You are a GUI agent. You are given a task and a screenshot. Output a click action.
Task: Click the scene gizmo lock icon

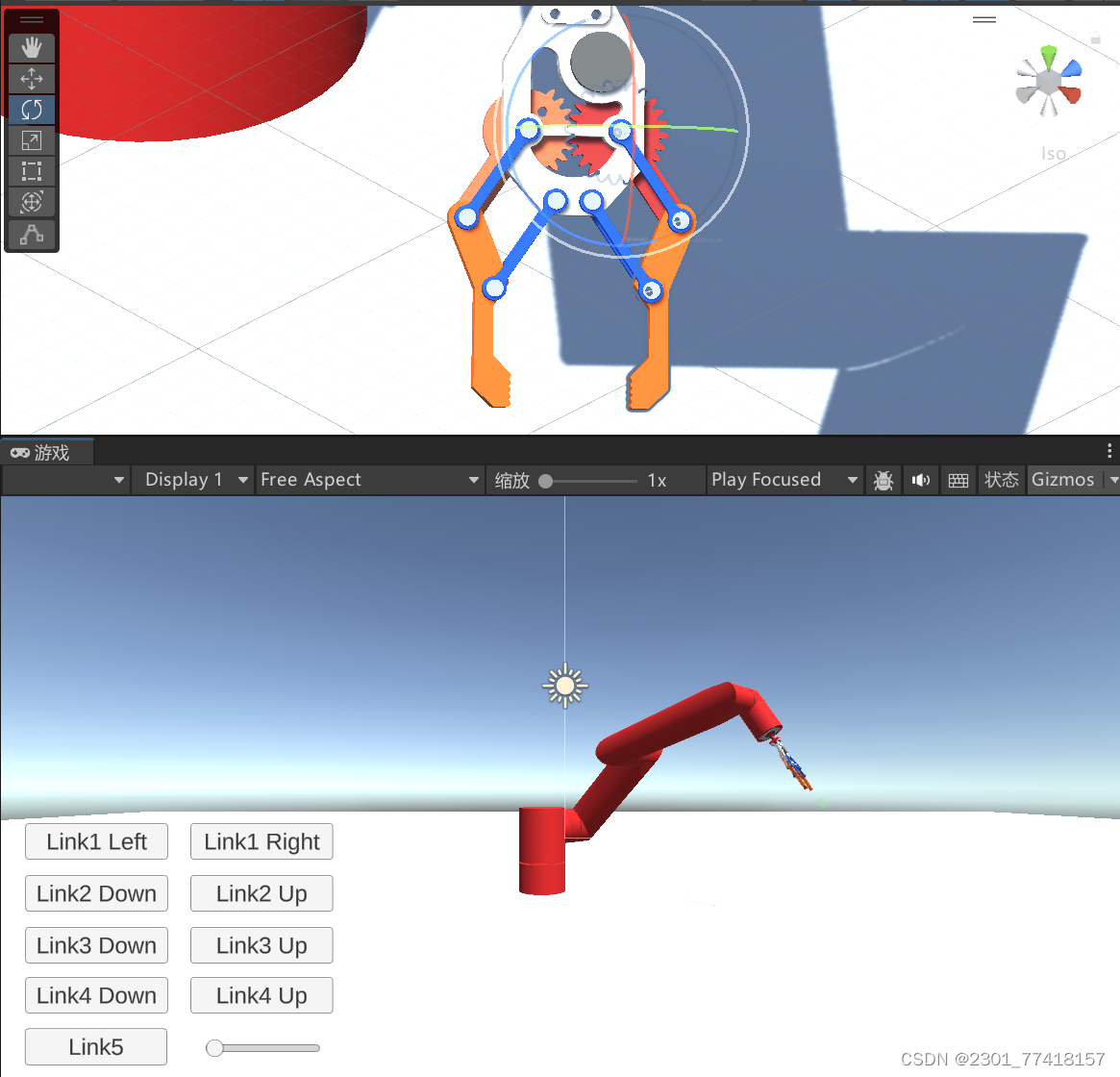pyautogui.click(x=1095, y=38)
